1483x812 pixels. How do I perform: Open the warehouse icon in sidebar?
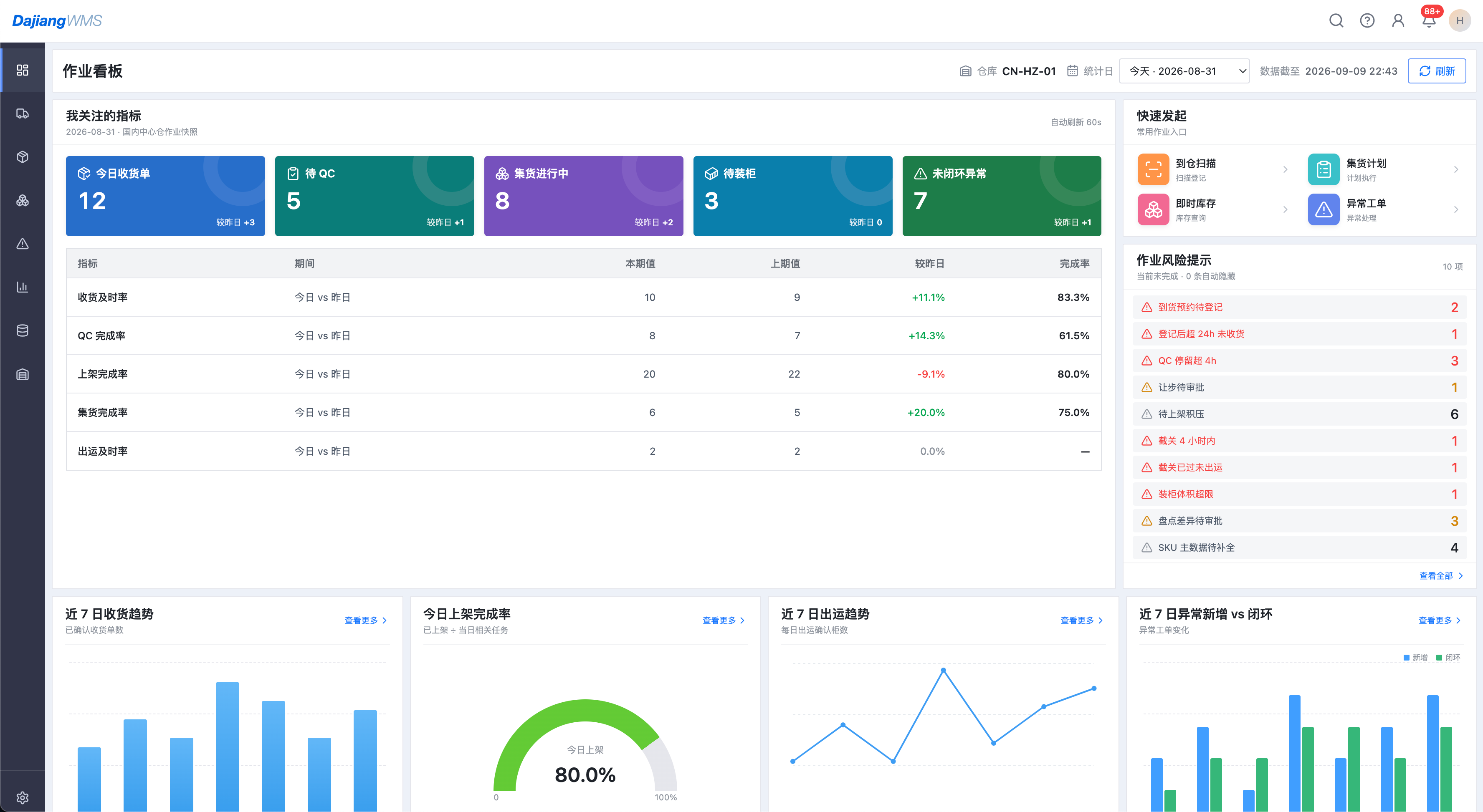click(23, 375)
